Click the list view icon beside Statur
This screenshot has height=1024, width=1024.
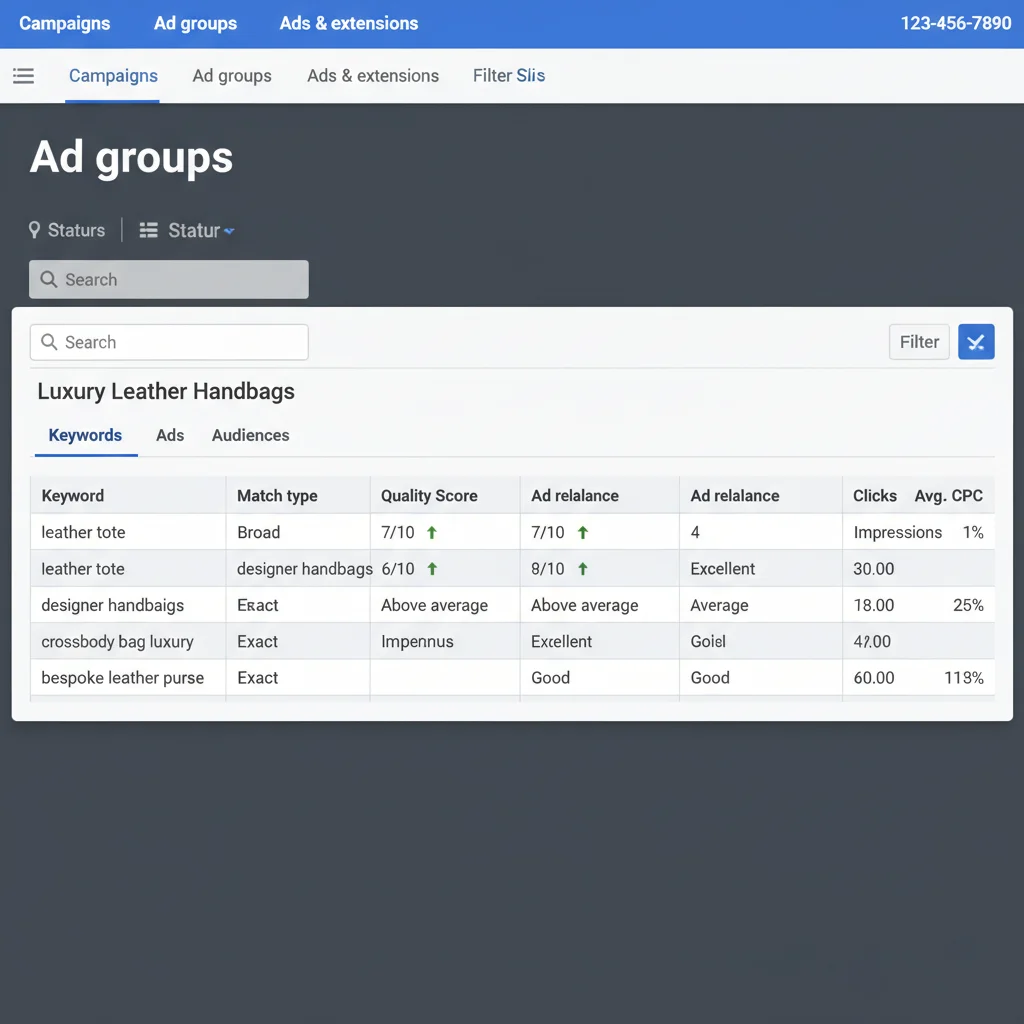pos(149,230)
